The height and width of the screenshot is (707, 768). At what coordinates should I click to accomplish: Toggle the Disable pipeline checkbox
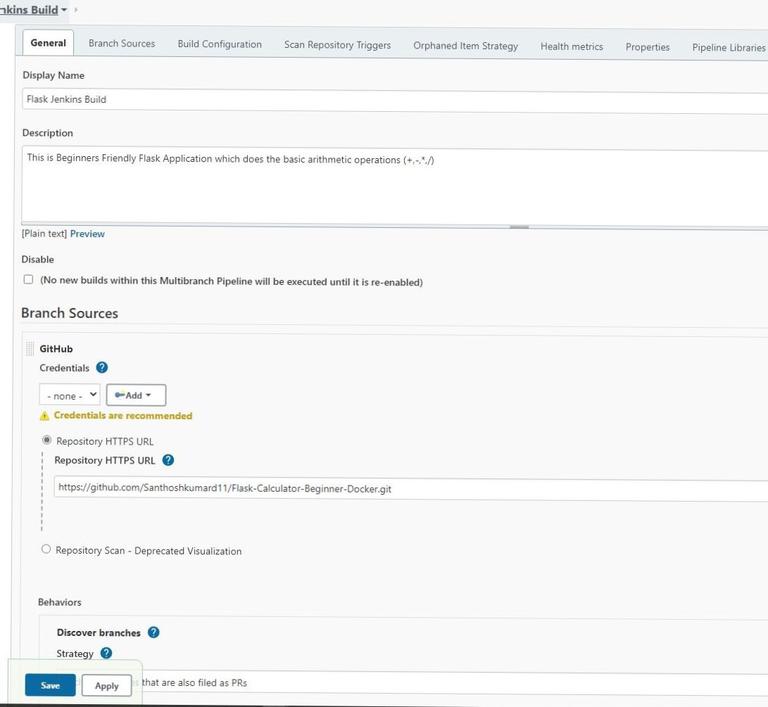pyautogui.click(x=28, y=279)
